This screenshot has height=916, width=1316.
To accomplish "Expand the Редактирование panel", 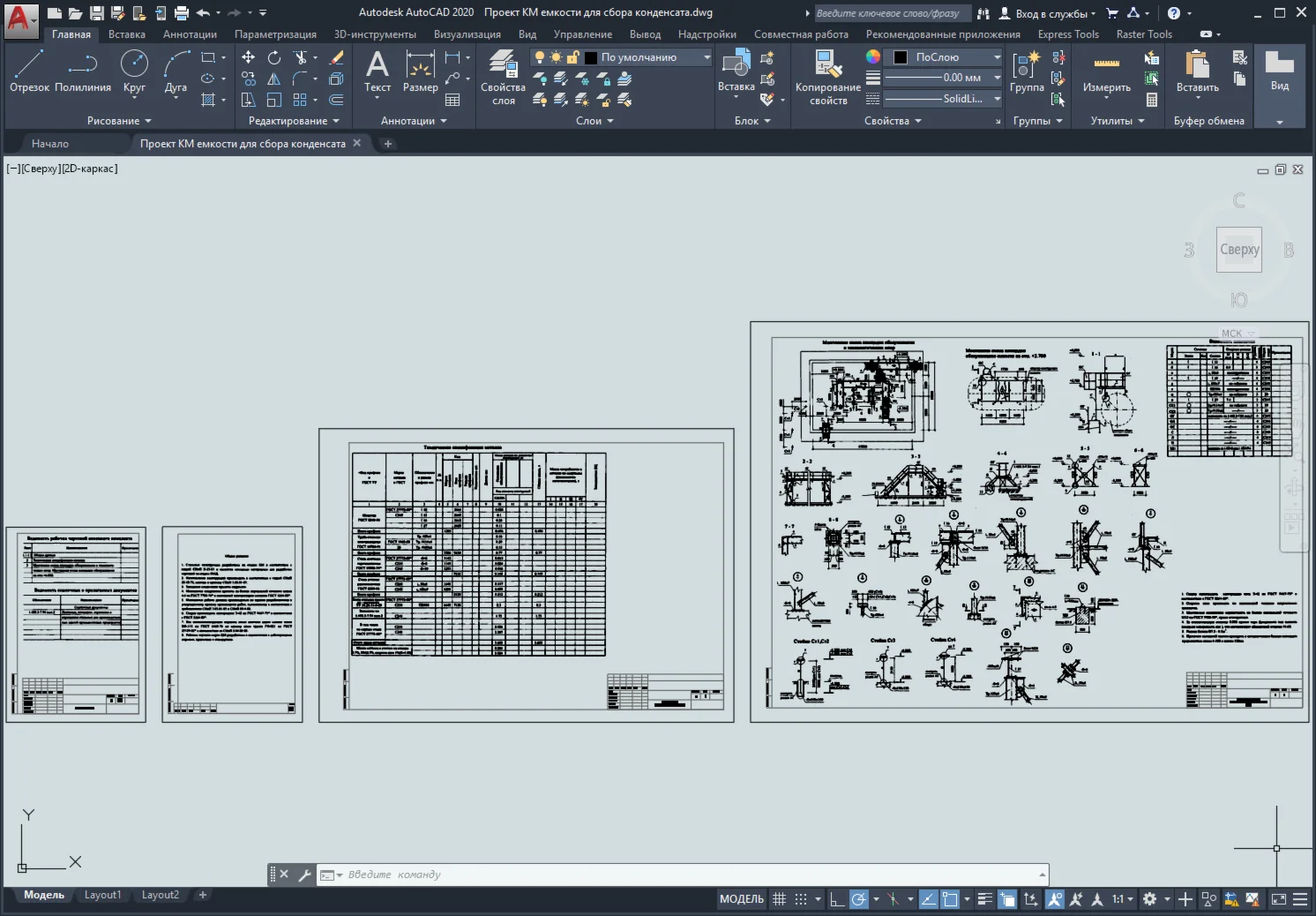I will tap(294, 121).
